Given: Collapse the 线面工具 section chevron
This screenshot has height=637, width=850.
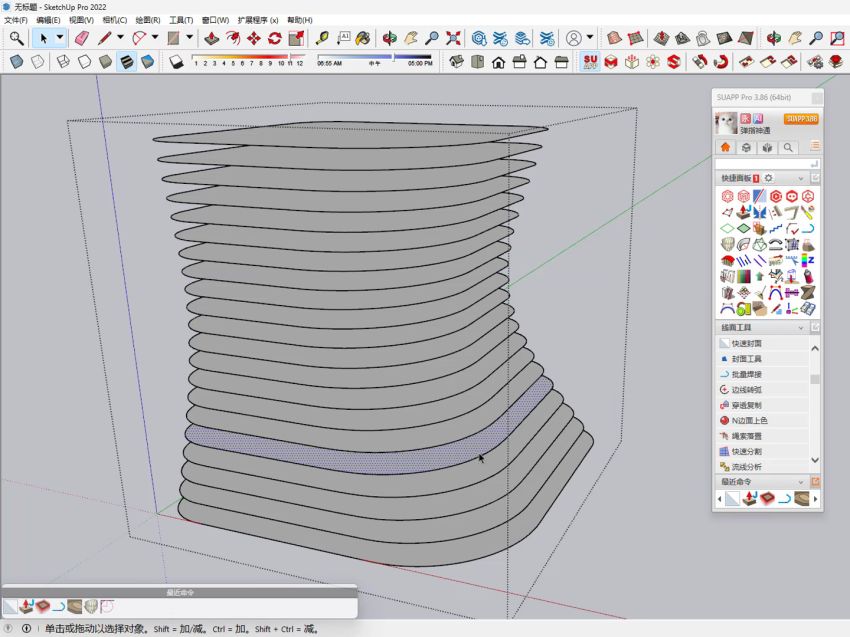Looking at the screenshot, I should click(801, 328).
